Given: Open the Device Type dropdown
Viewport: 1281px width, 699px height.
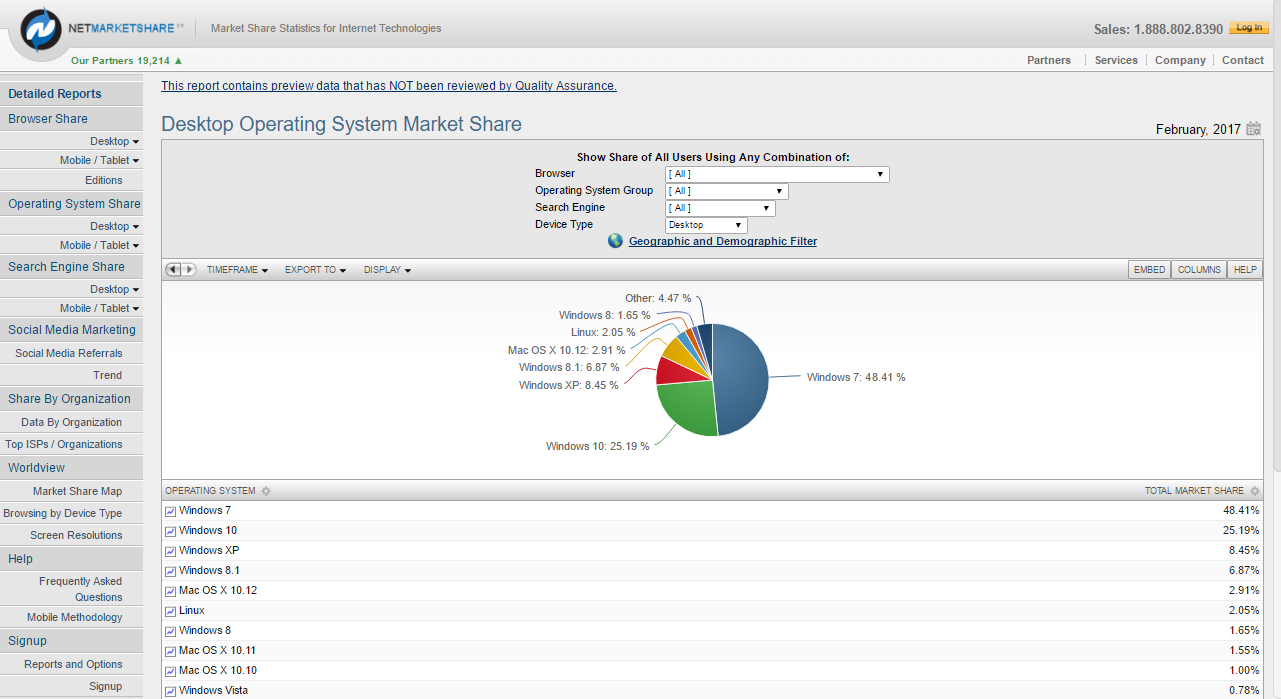Looking at the screenshot, I should (706, 225).
